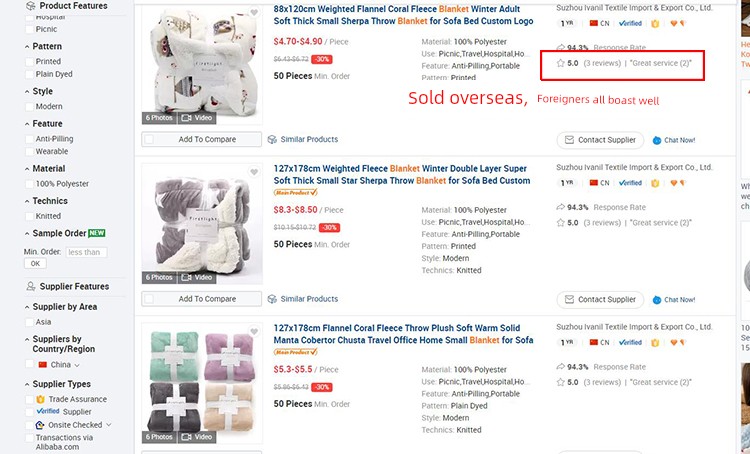Click star rating icon of third listing
This screenshot has height=454, width=750.
pos(560,382)
